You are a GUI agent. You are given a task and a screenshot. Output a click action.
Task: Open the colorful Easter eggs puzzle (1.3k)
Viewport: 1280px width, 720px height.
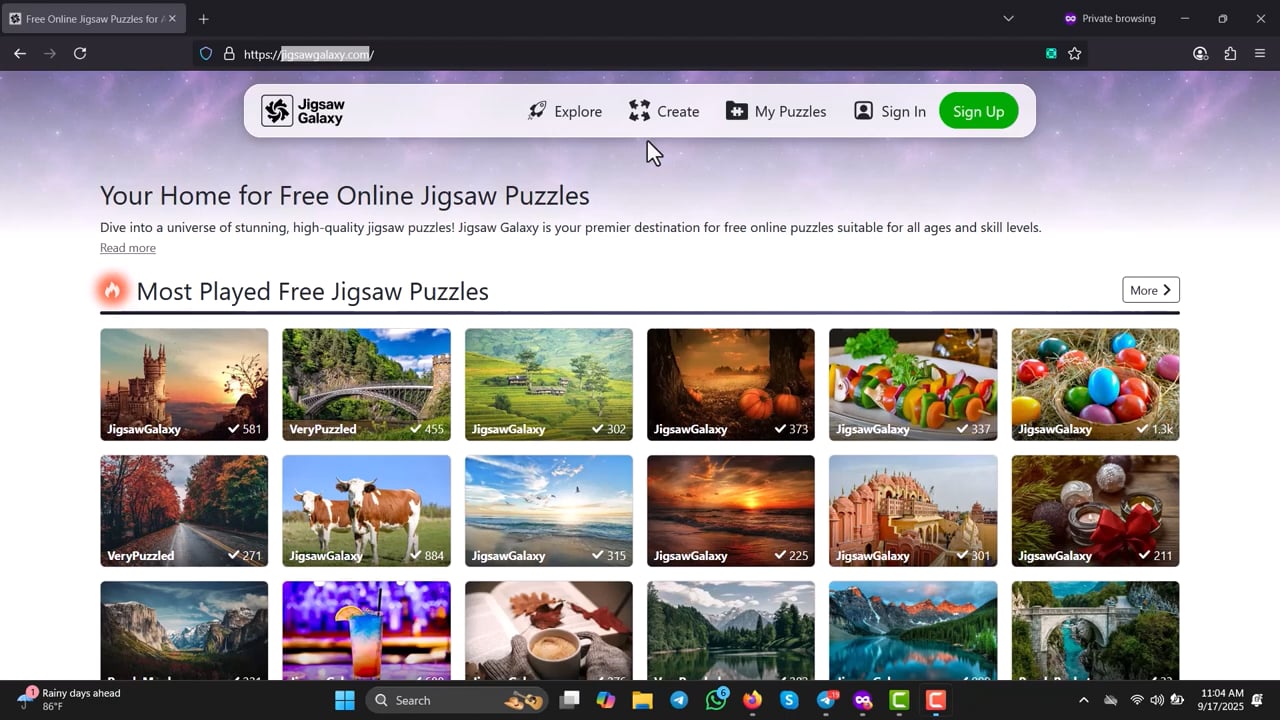pyautogui.click(x=1095, y=384)
